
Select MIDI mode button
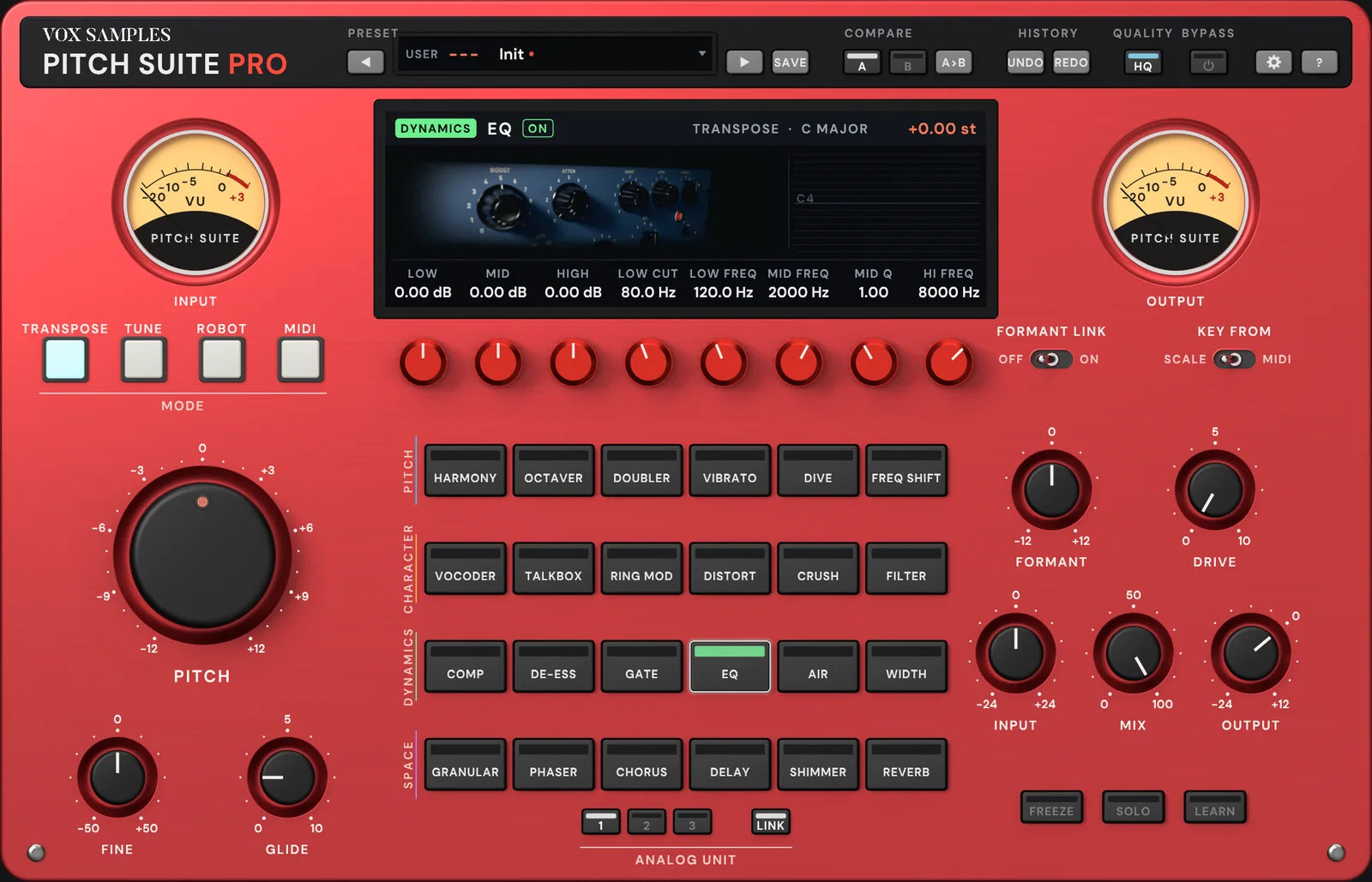pos(300,359)
